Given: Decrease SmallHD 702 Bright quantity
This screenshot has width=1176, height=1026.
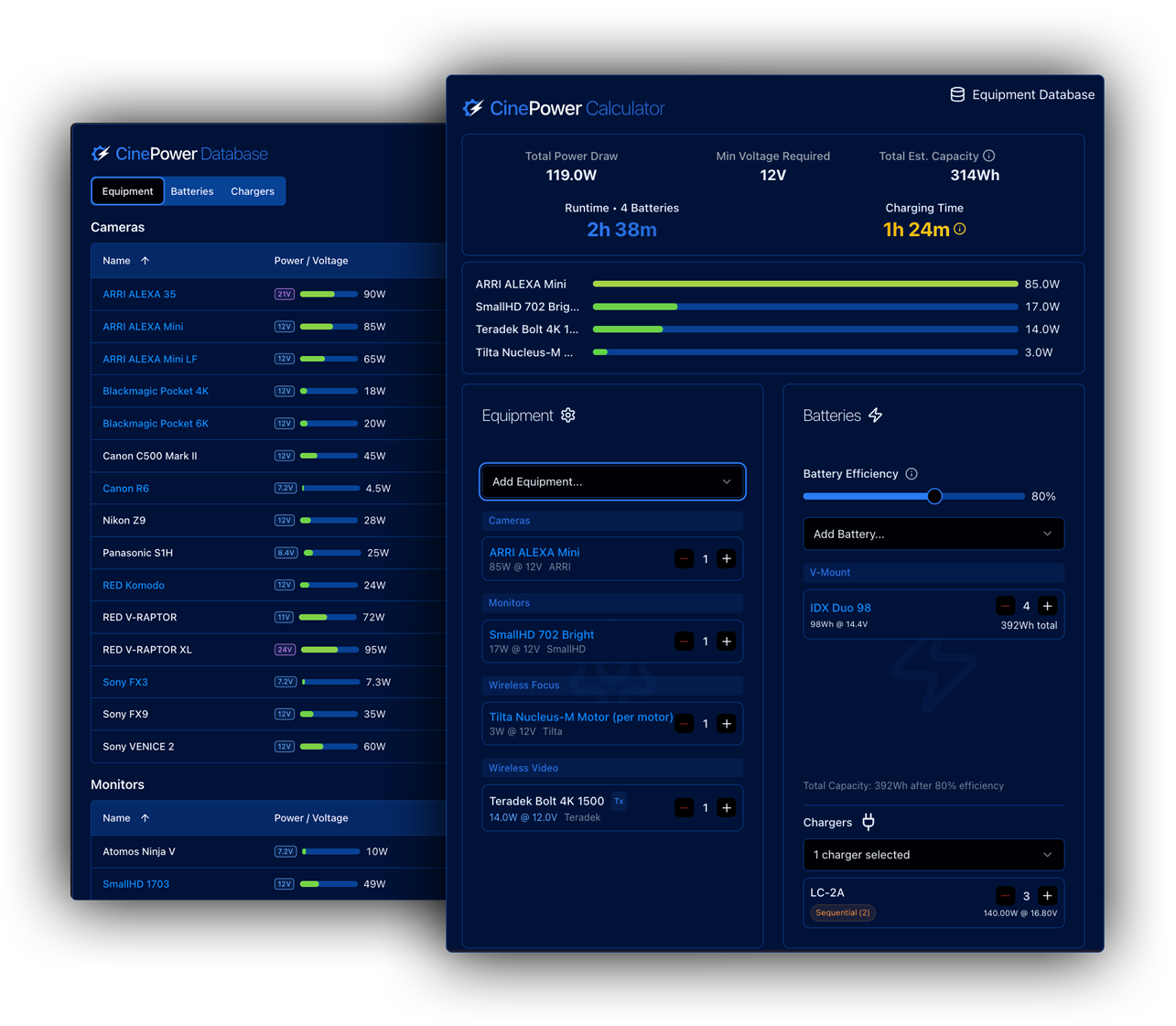Looking at the screenshot, I should tap(684, 641).
